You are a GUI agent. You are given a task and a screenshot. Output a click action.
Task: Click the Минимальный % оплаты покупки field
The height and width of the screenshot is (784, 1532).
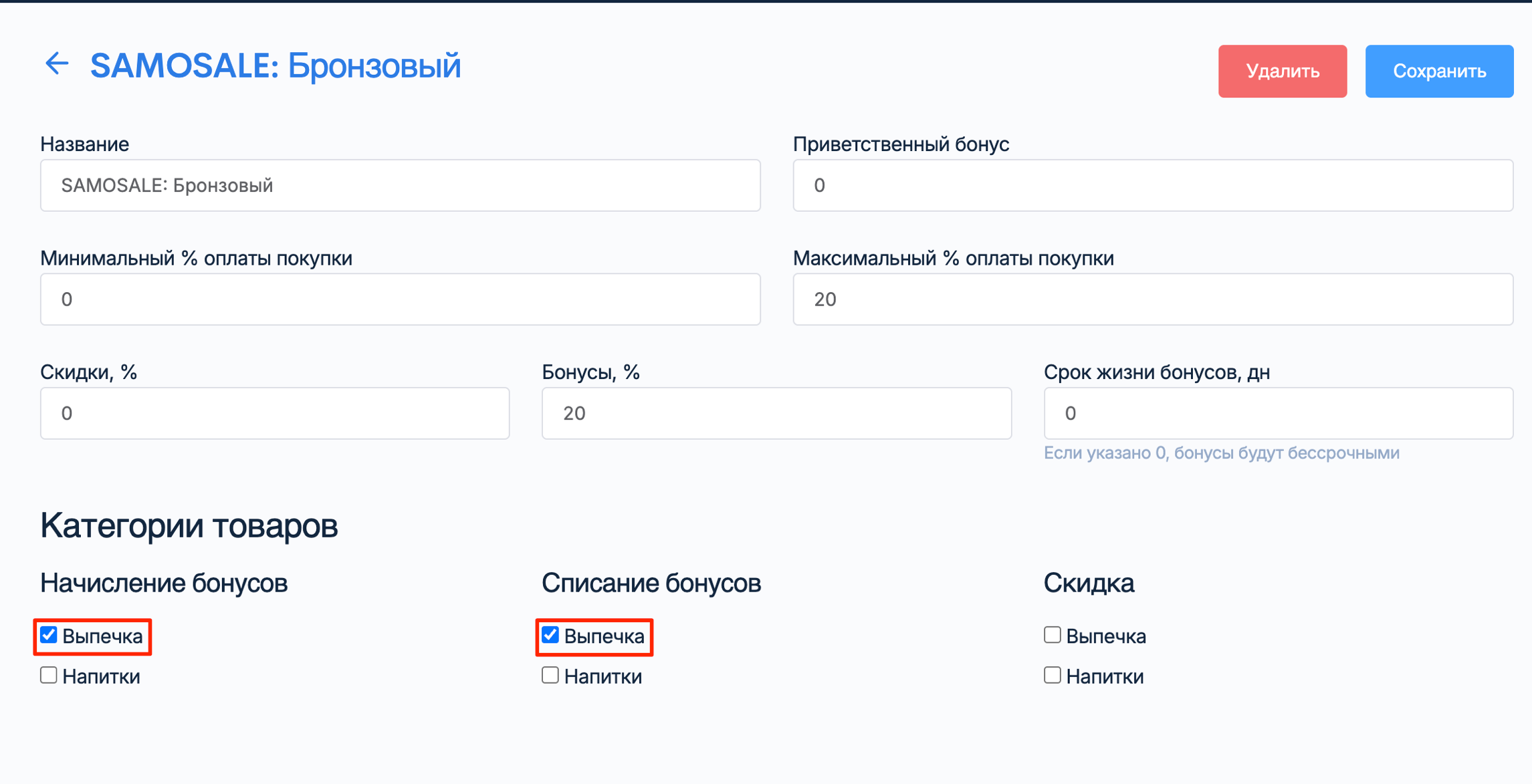click(400, 299)
